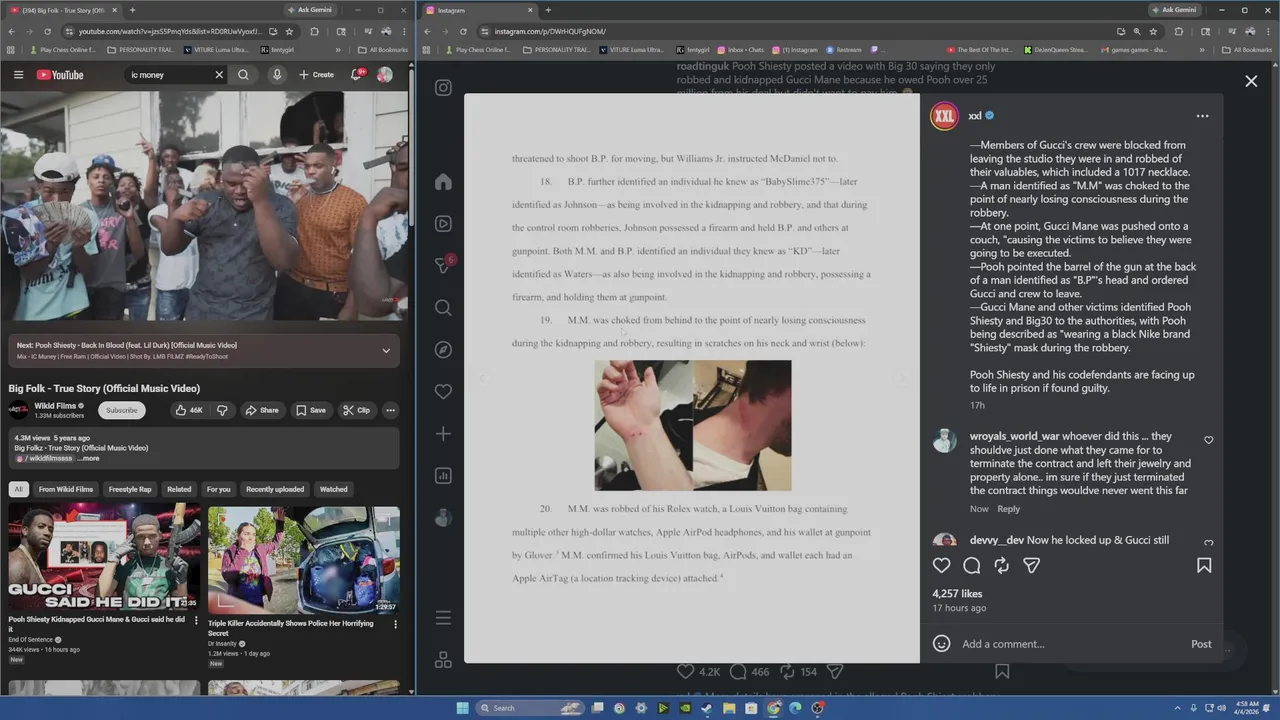The width and height of the screenshot is (1280, 720).
Task: Open 'Gucci Said He Did It' thumbnail
Action: (104, 559)
